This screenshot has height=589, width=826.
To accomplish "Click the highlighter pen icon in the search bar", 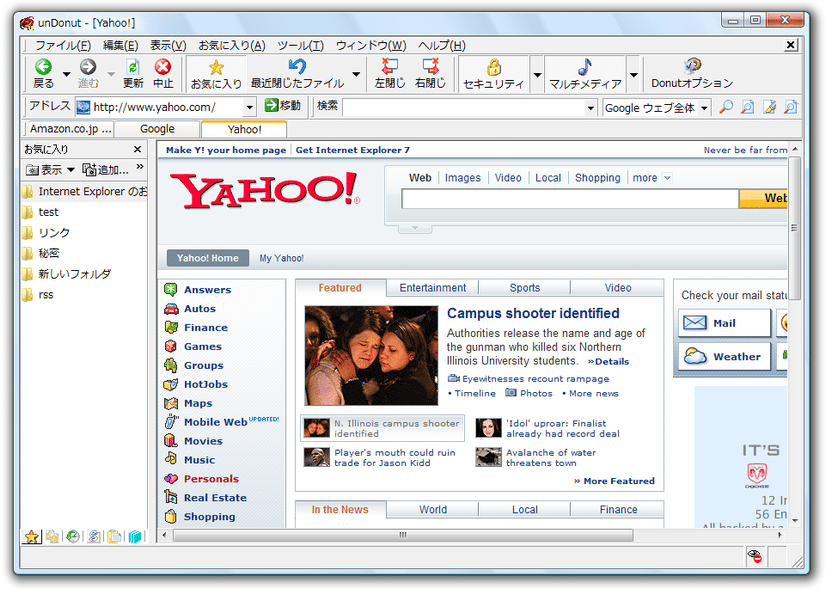I will click(769, 107).
